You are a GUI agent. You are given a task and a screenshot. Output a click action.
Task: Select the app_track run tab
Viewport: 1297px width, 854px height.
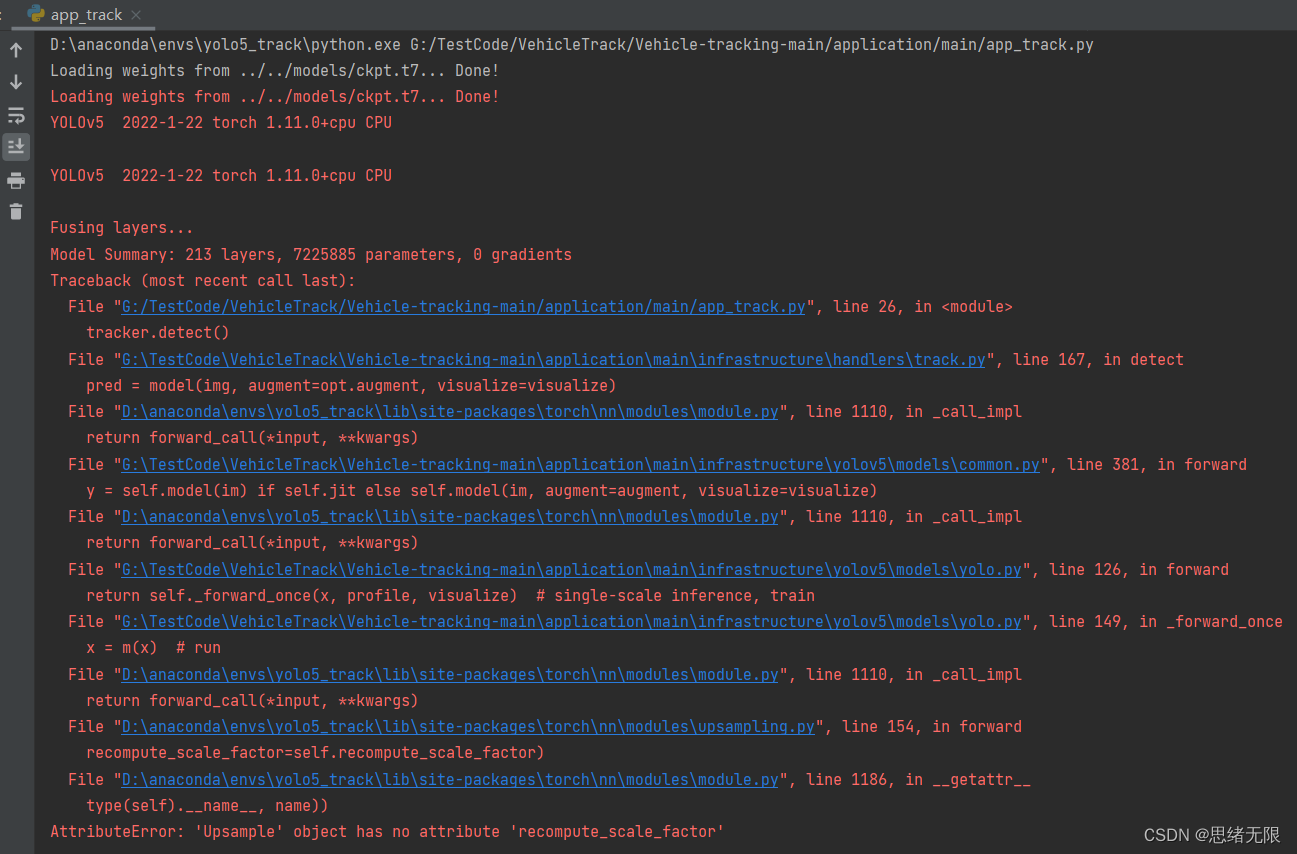click(86, 14)
